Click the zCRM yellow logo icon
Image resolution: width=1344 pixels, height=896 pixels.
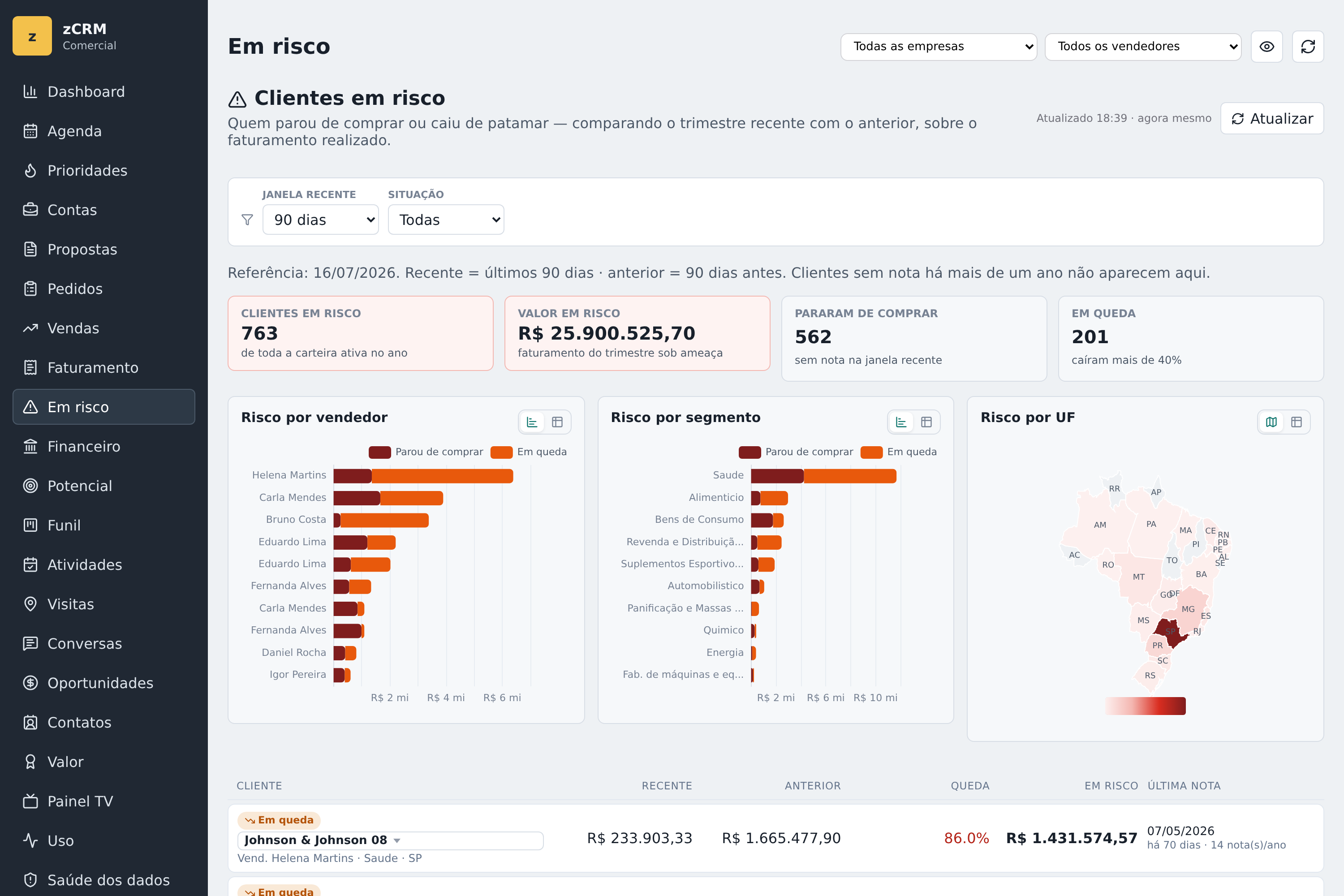(32, 36)
